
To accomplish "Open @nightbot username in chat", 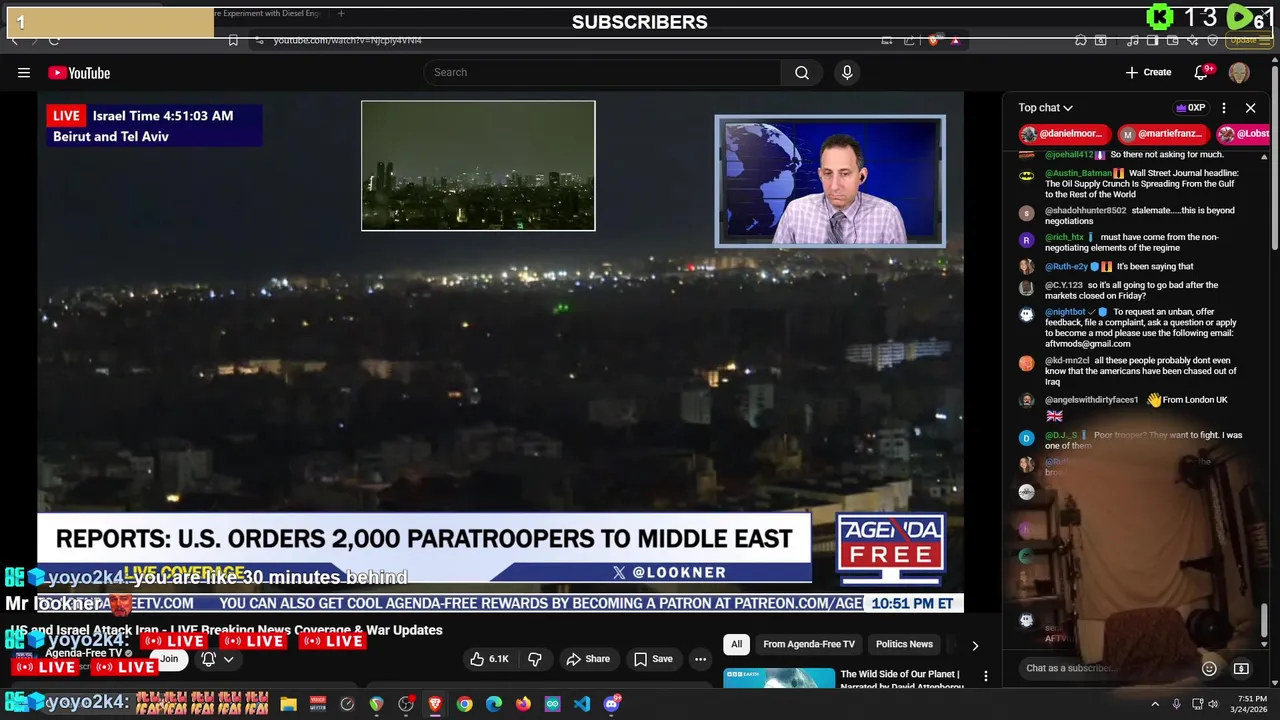I will coord(1065,312).
